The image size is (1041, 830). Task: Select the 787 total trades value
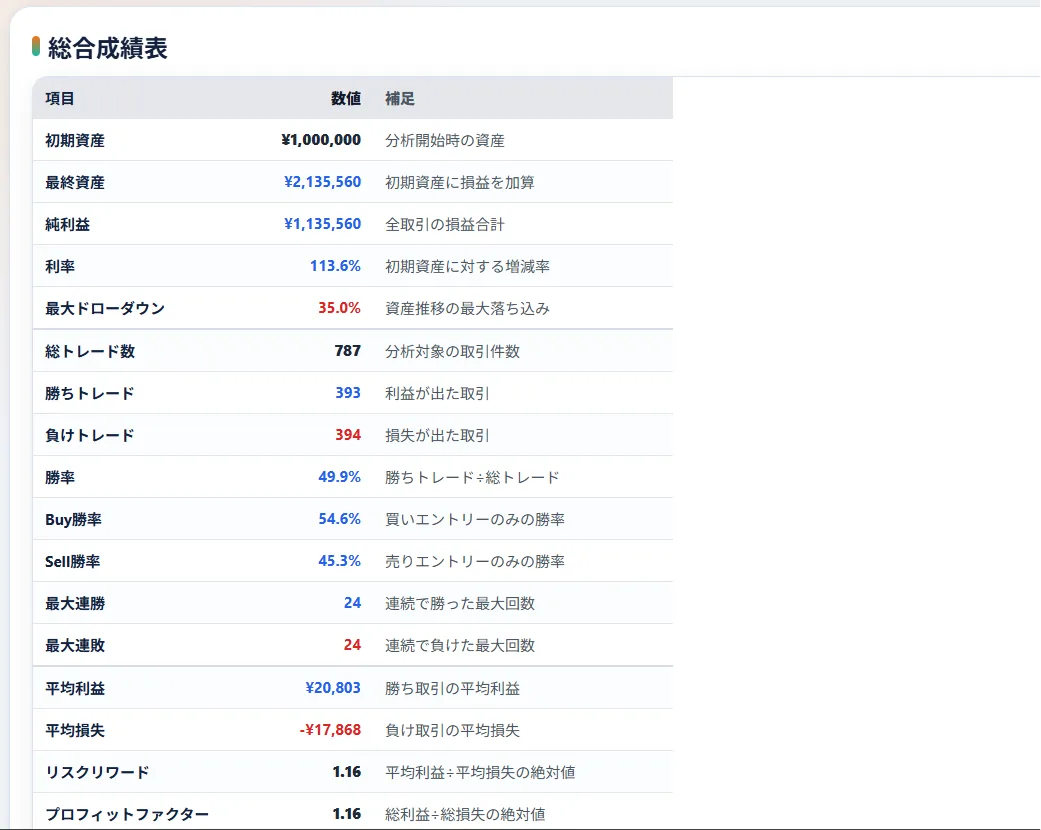[348, 351]
